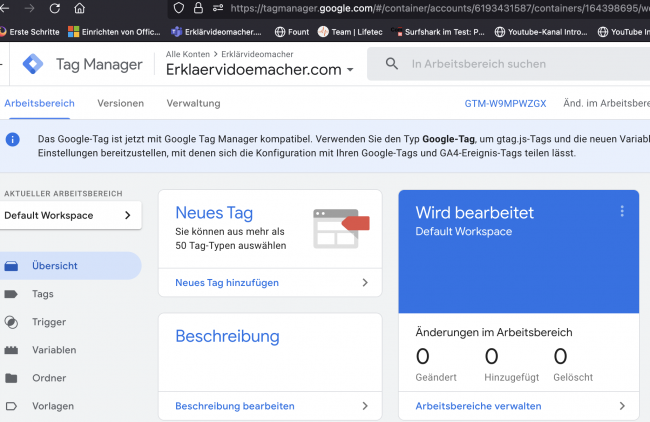Open site permissions icon in address bar
Viewport: 650px width, 422px height.
click(x=218, y=8)
